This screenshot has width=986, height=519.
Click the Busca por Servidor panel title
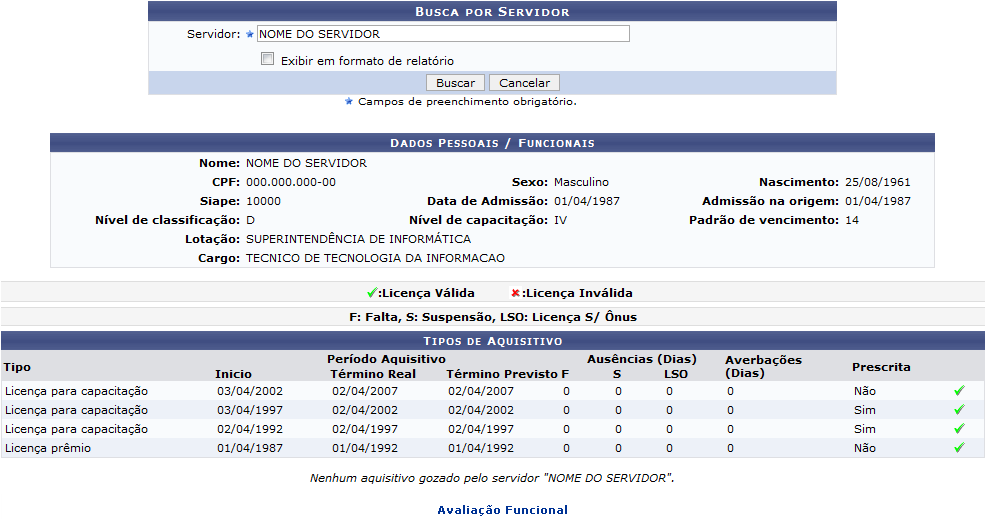tap(492, 12)
